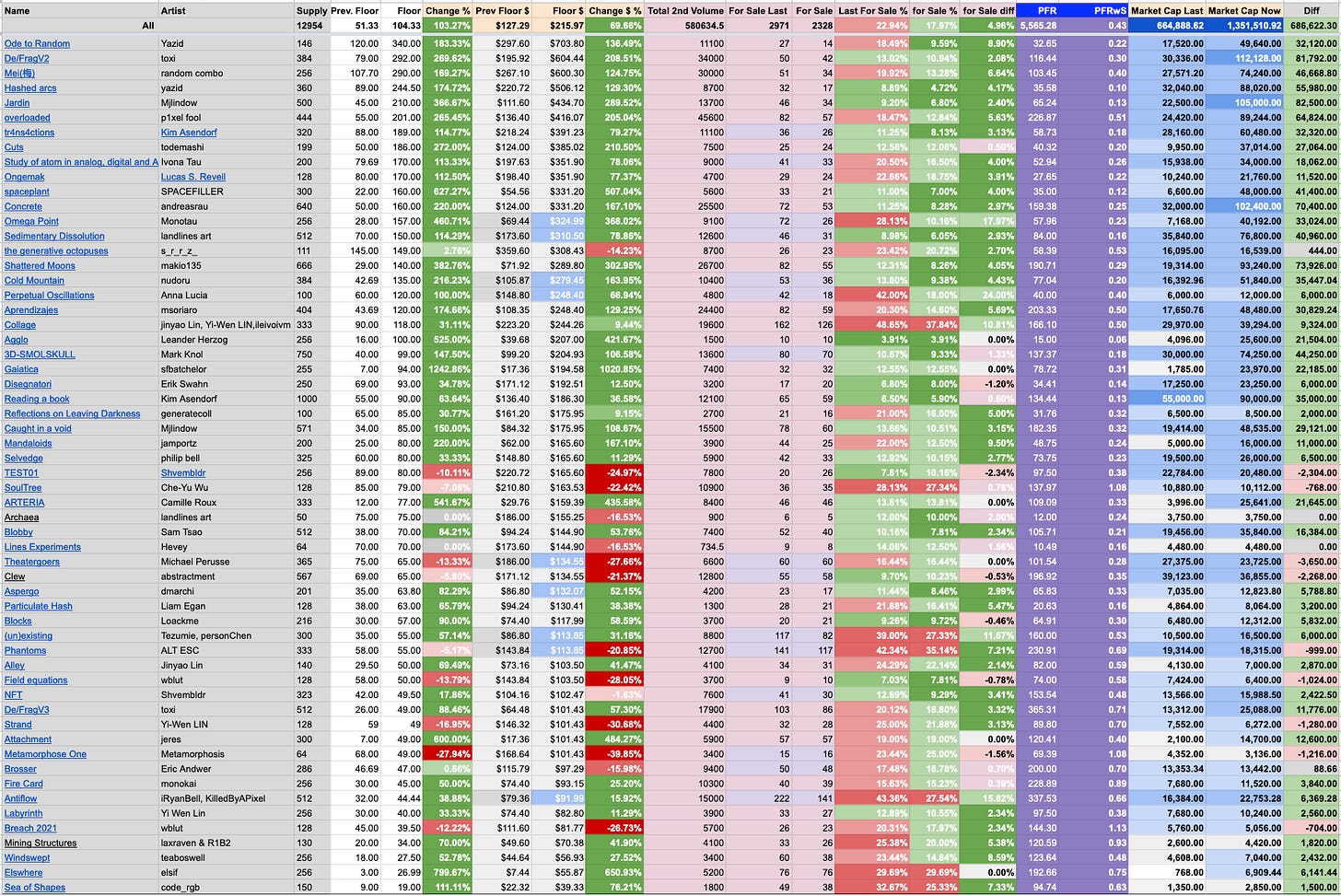Open artist link Lucas S. Reveil
The height and width of the screenshot is (896, 1341).
point(193,177)
